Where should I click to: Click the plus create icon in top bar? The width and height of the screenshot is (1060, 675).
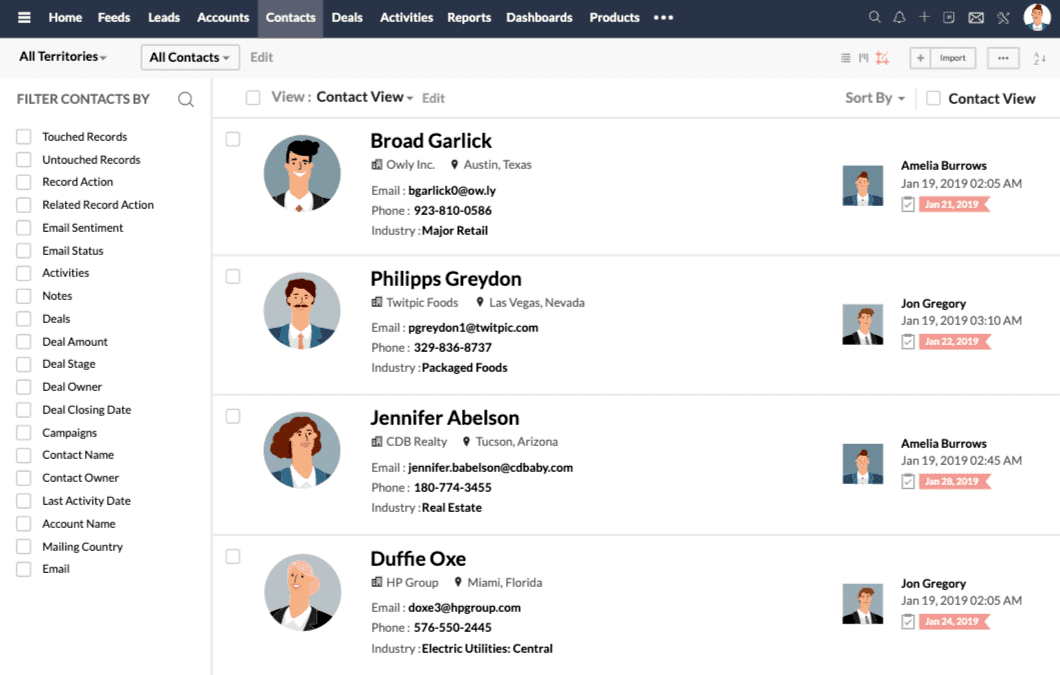tap(924, 17)
